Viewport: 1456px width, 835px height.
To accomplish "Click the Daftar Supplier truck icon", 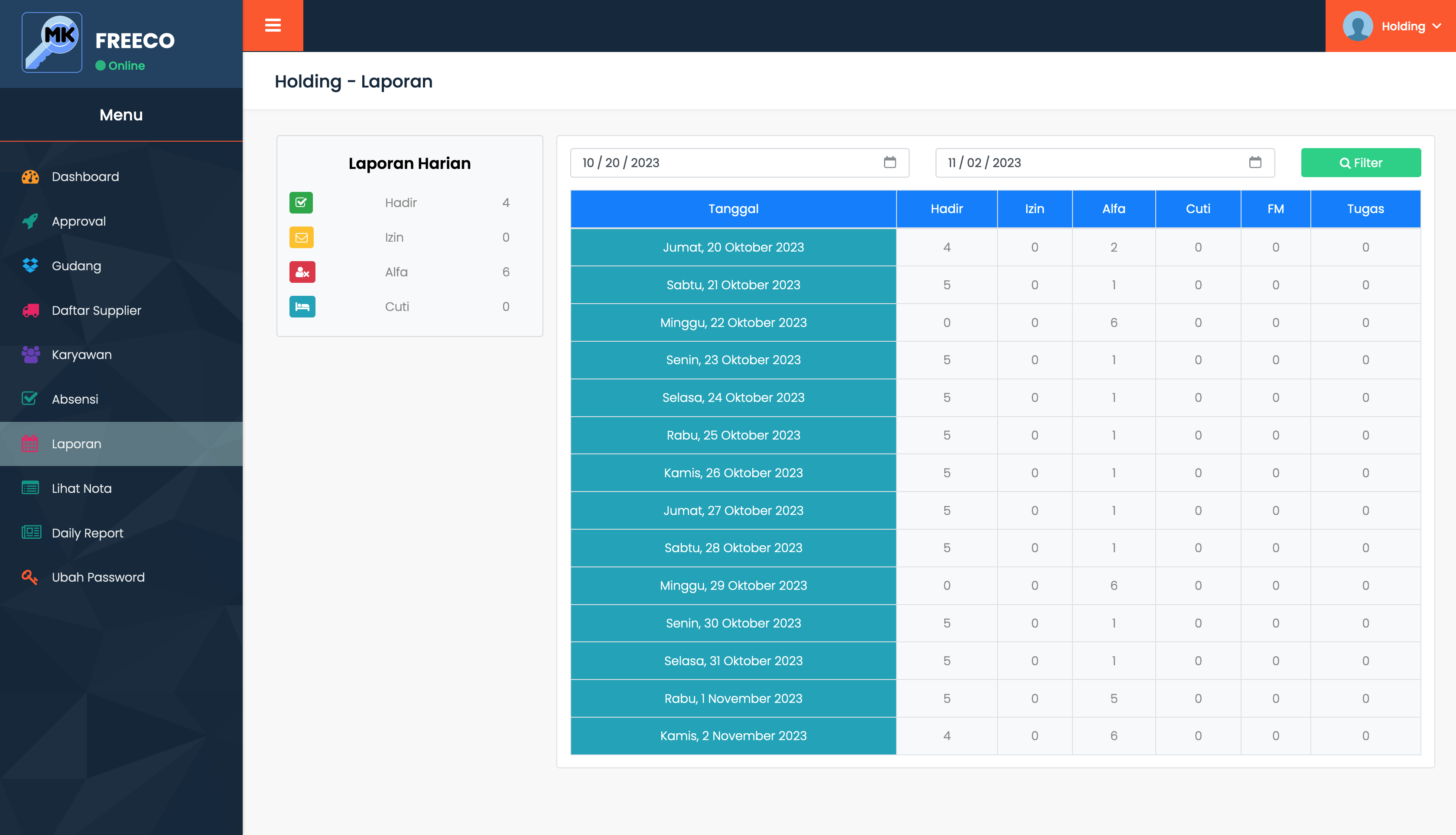I will click(x=30, y=310).
